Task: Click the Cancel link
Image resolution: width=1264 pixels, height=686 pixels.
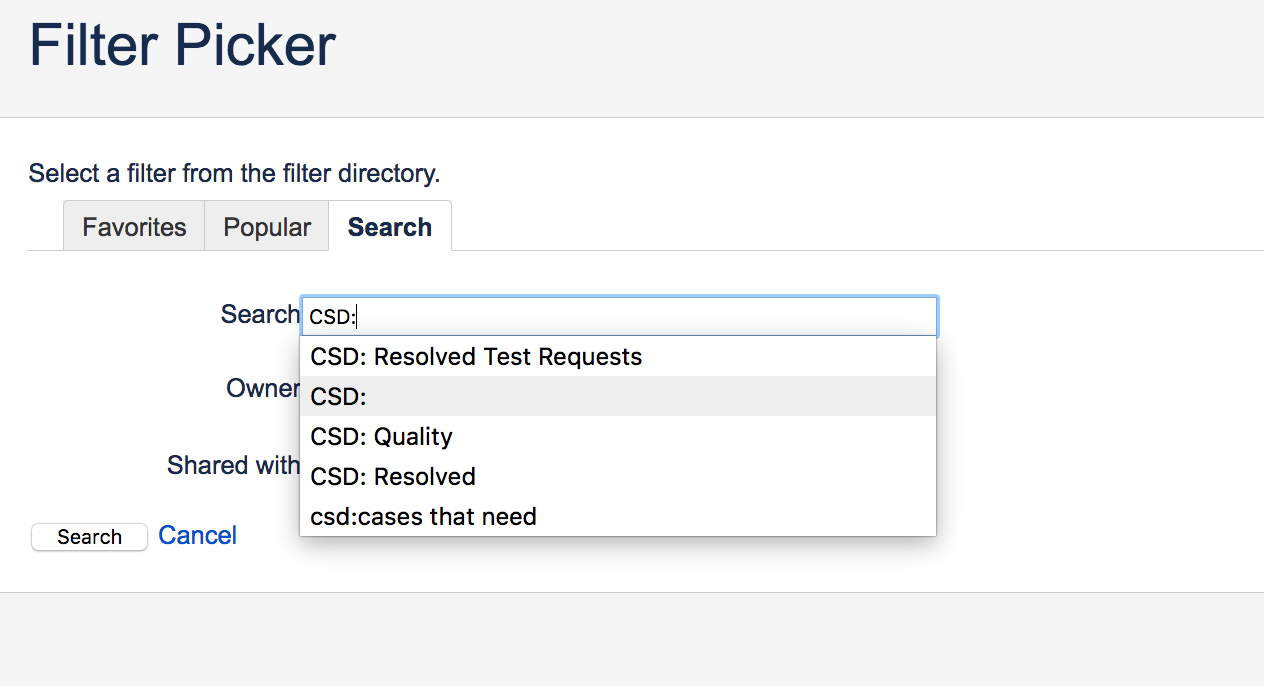Action: [x=197, y=535]
